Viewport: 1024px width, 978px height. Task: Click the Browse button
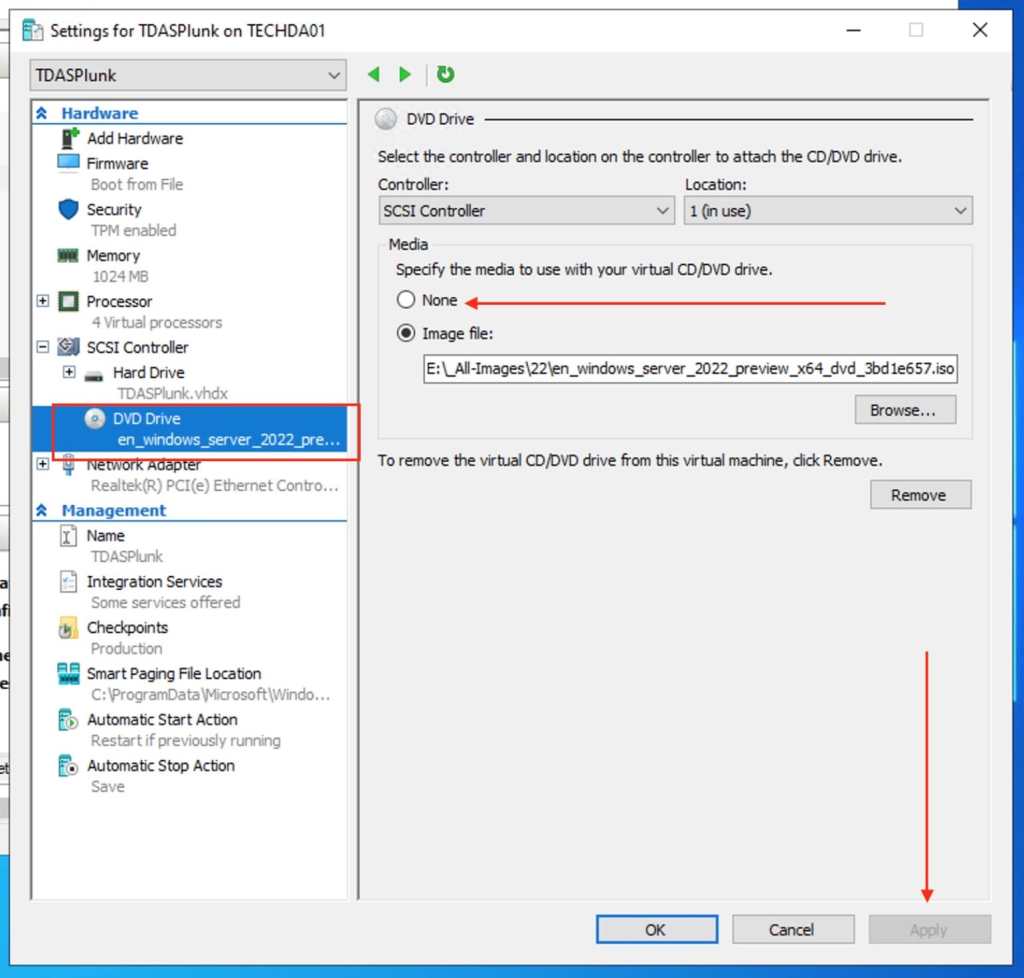(904, 410)
